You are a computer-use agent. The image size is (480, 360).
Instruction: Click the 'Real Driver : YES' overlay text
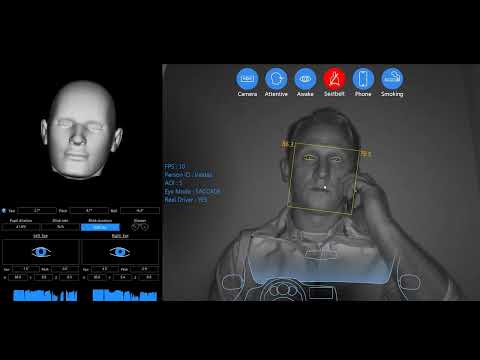pos(186,200)
